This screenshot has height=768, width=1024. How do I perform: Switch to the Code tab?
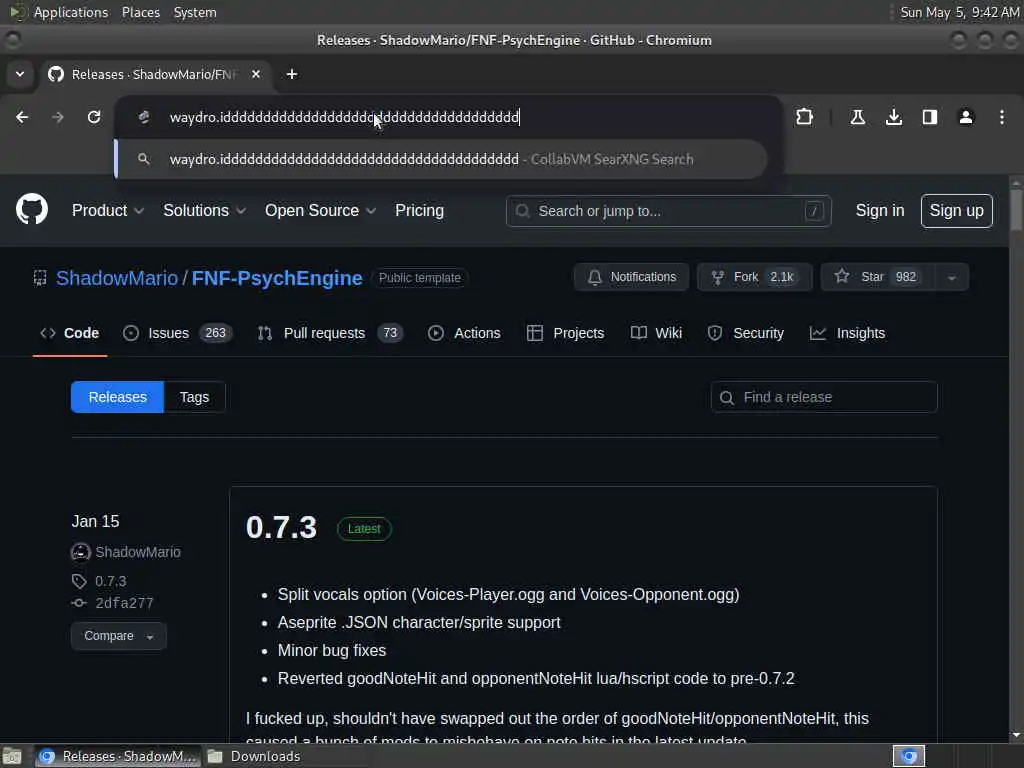(70, 333)
